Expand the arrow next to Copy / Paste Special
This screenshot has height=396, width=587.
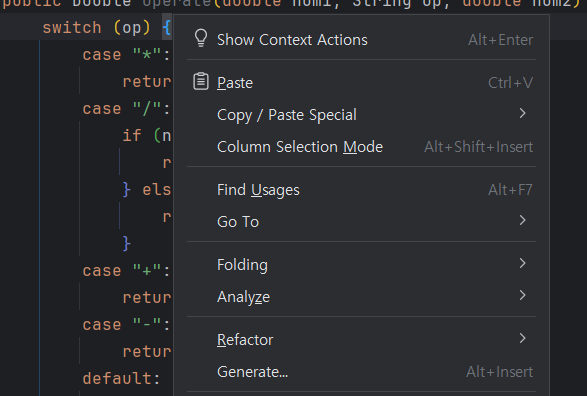523,113
